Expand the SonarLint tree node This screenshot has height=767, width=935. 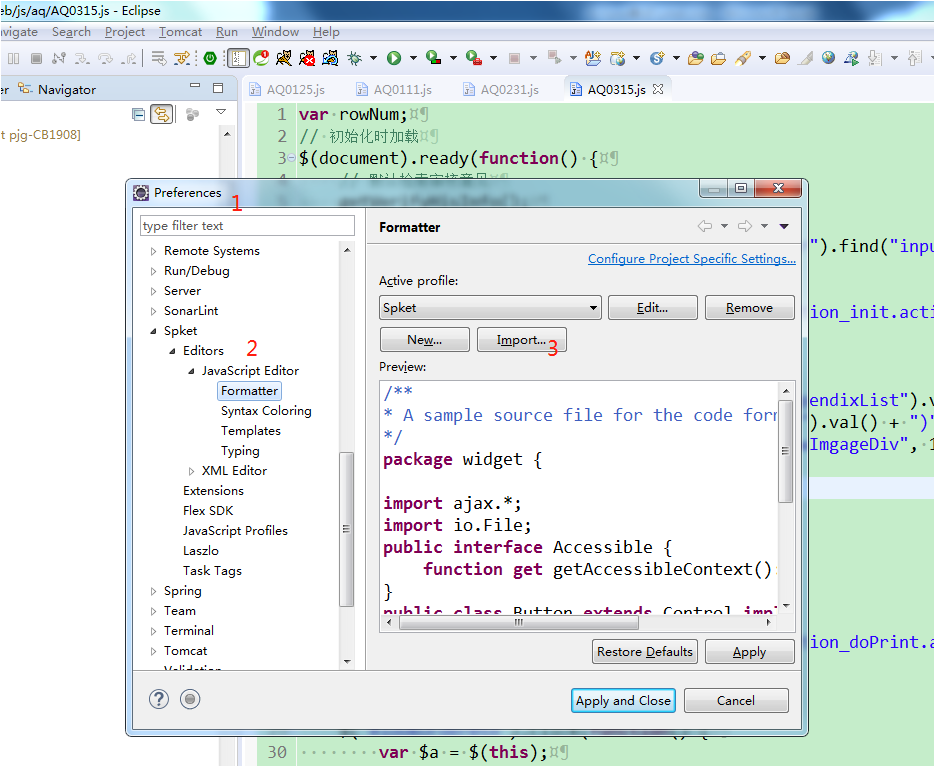(153, 311)
